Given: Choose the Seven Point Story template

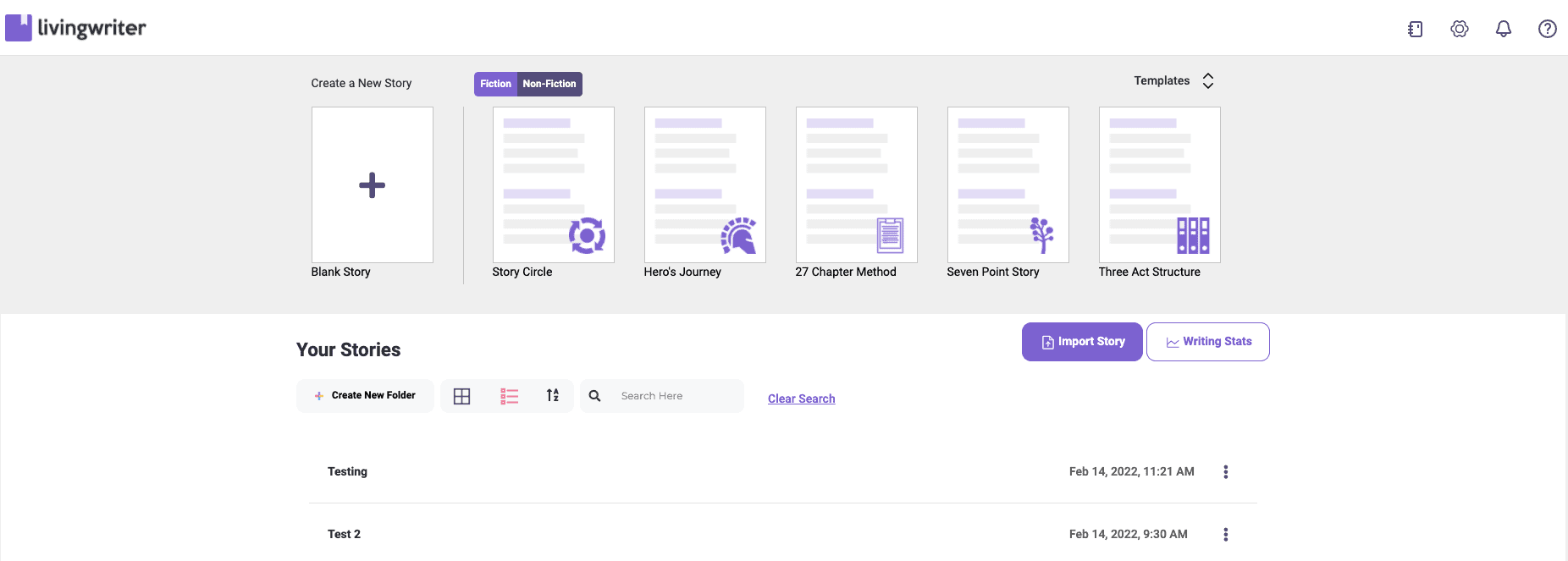Looking at the screenshot, I should click(1008, 184).
